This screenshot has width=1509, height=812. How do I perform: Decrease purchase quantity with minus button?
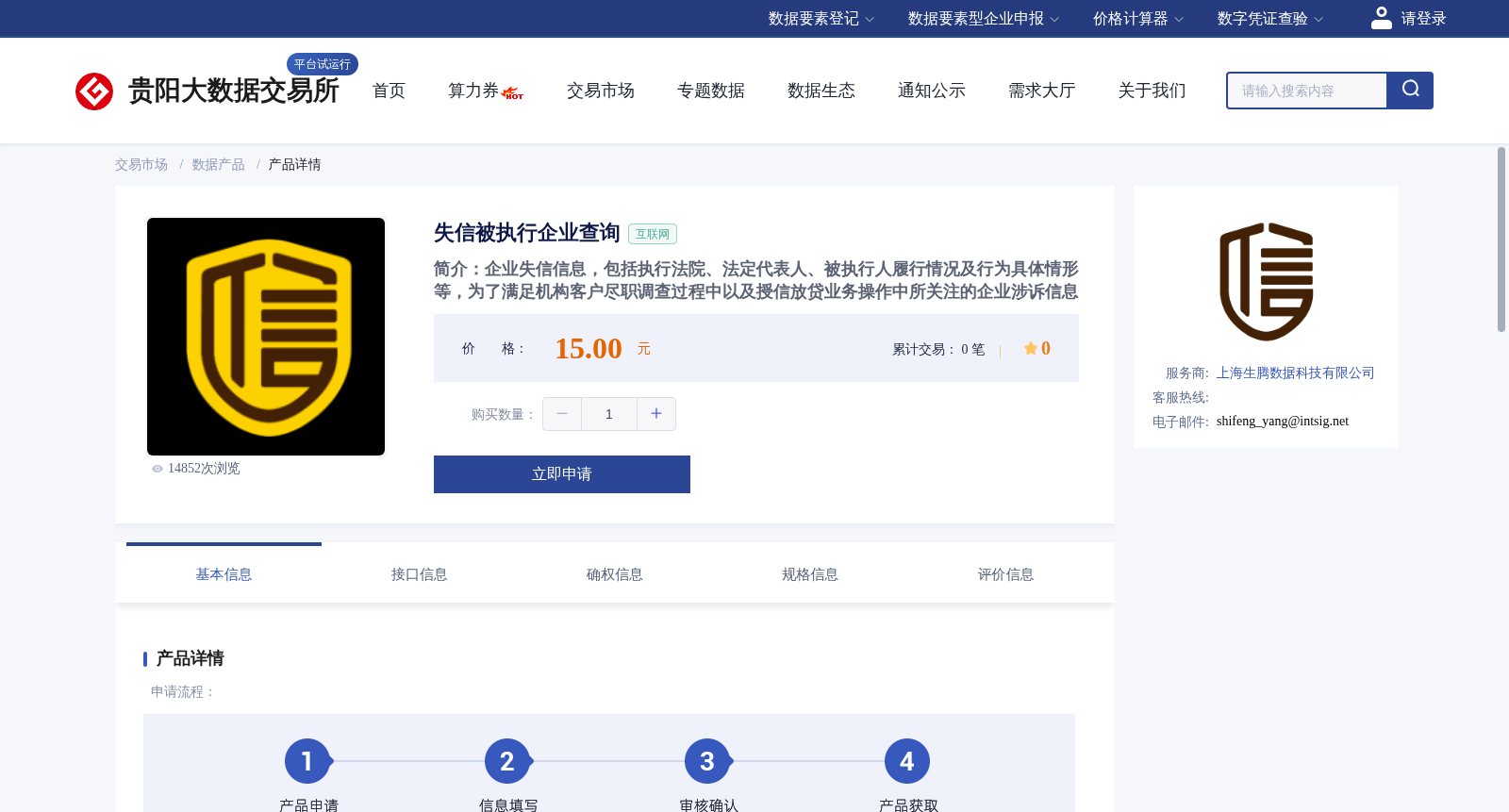(x=562, y=414)
